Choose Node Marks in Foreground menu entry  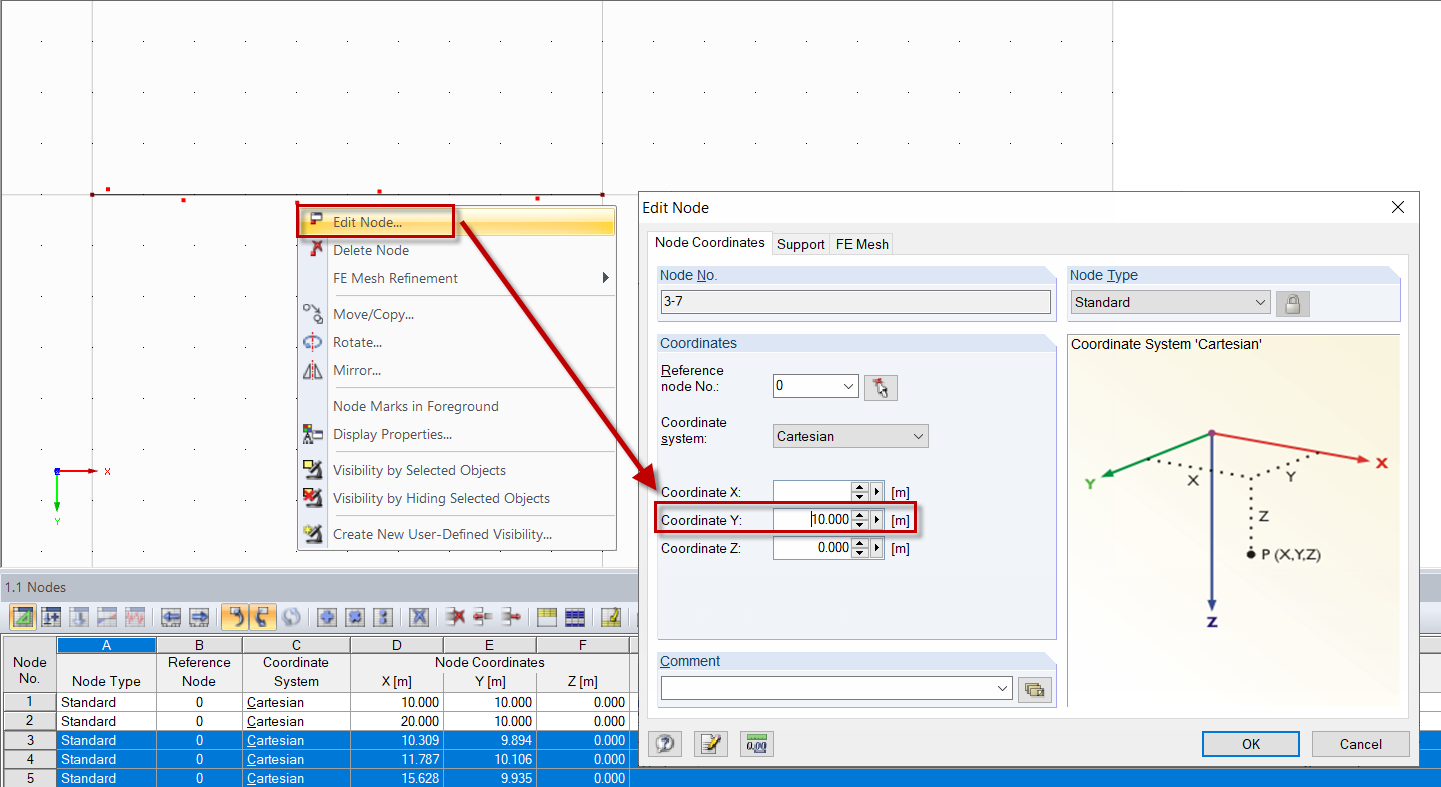[457, 406]
